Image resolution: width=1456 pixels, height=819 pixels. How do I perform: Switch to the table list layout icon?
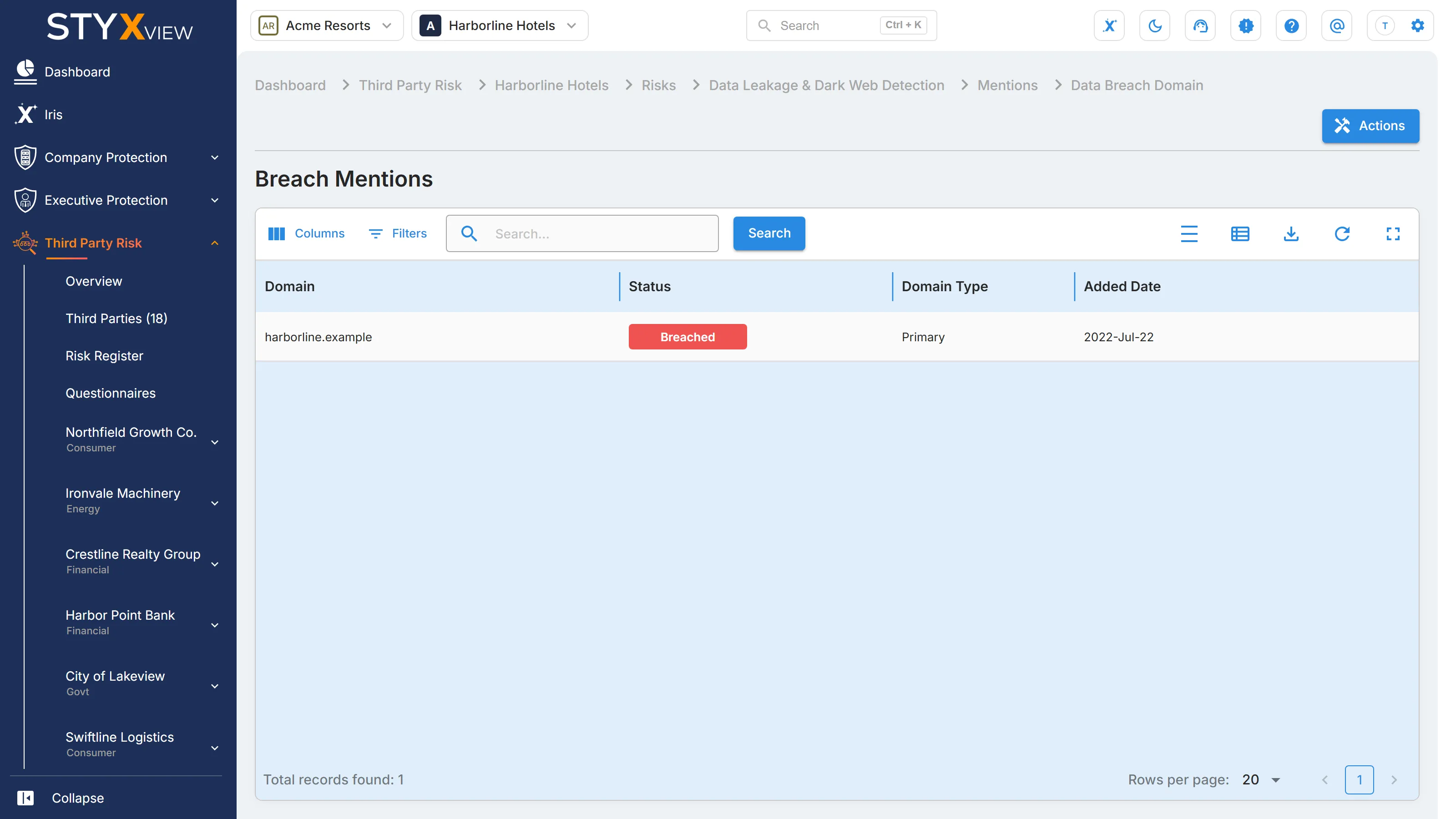pos(1239,233)
